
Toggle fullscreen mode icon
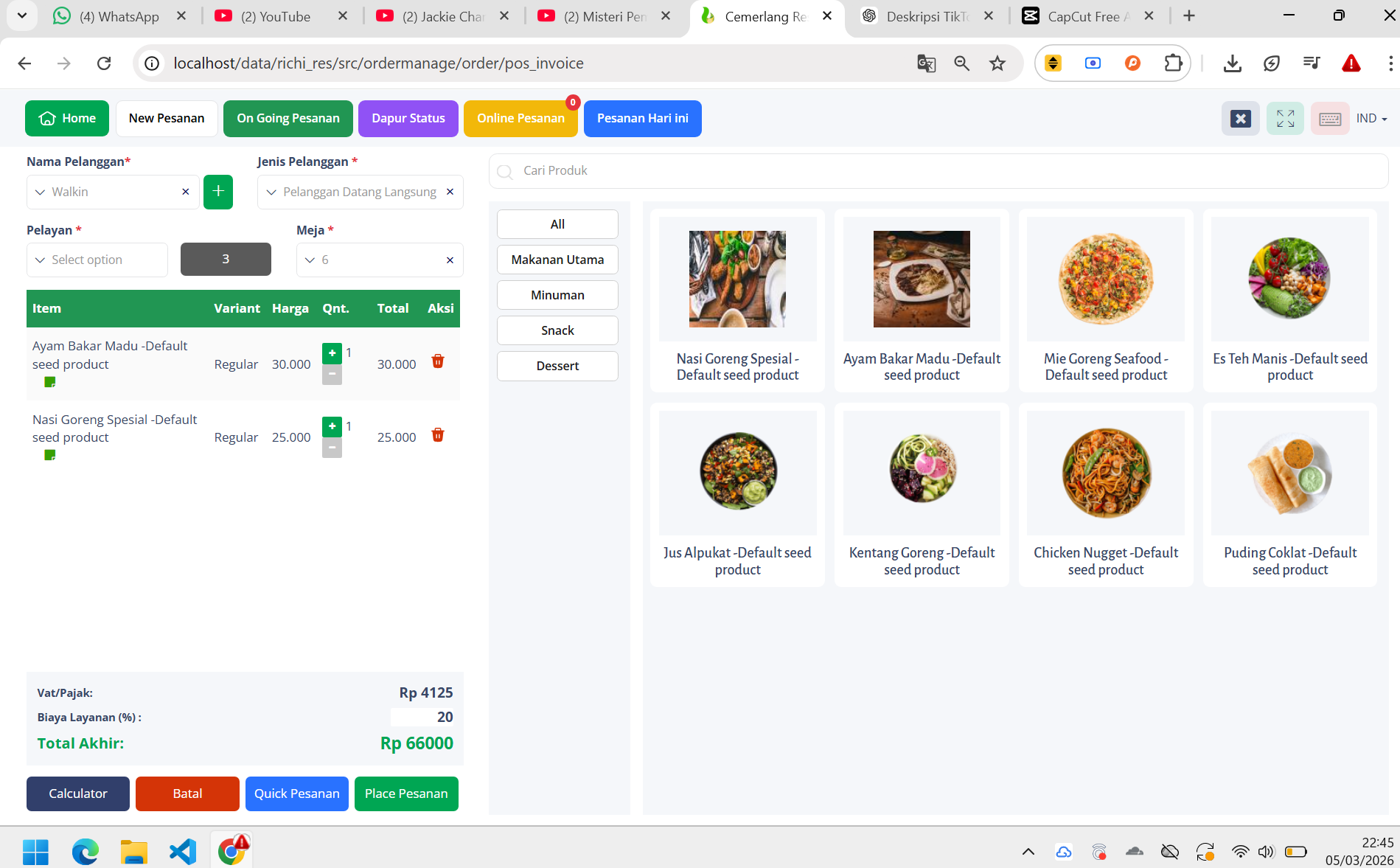coord(1285,119)
